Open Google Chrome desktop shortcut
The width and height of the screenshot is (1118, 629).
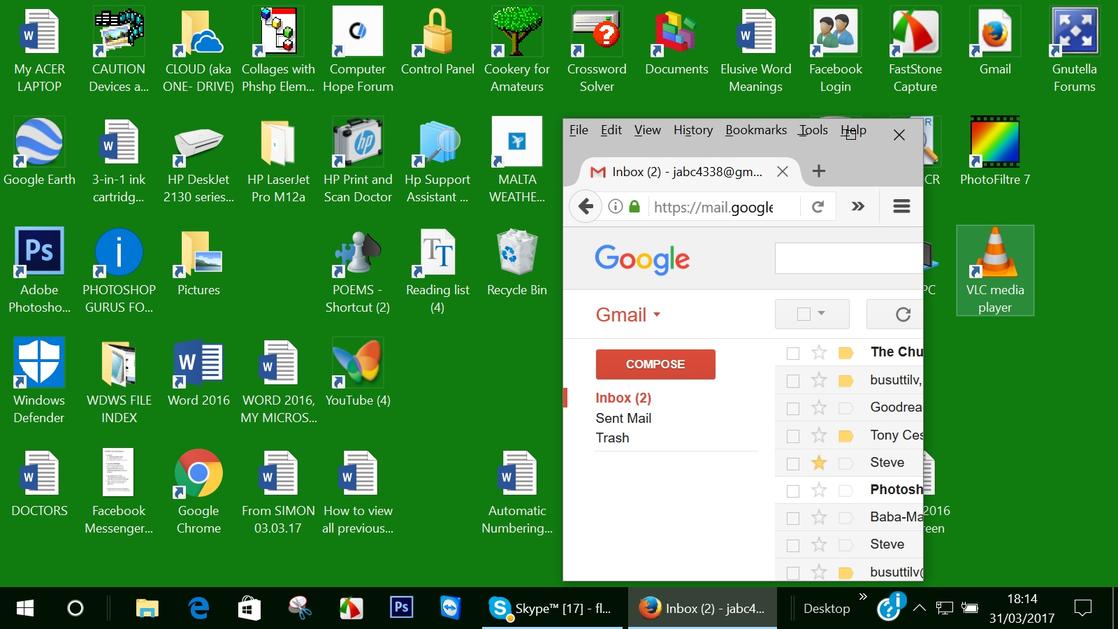[198, 492]
